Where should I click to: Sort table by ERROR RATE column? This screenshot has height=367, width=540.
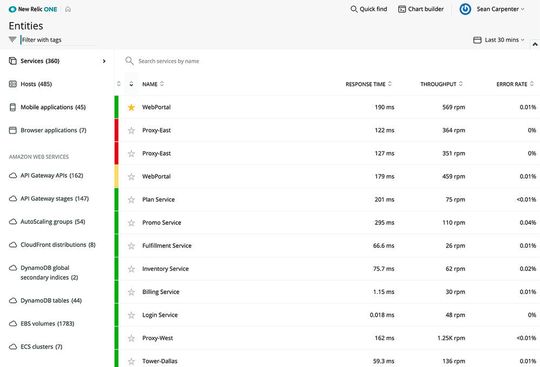(515, 84)
